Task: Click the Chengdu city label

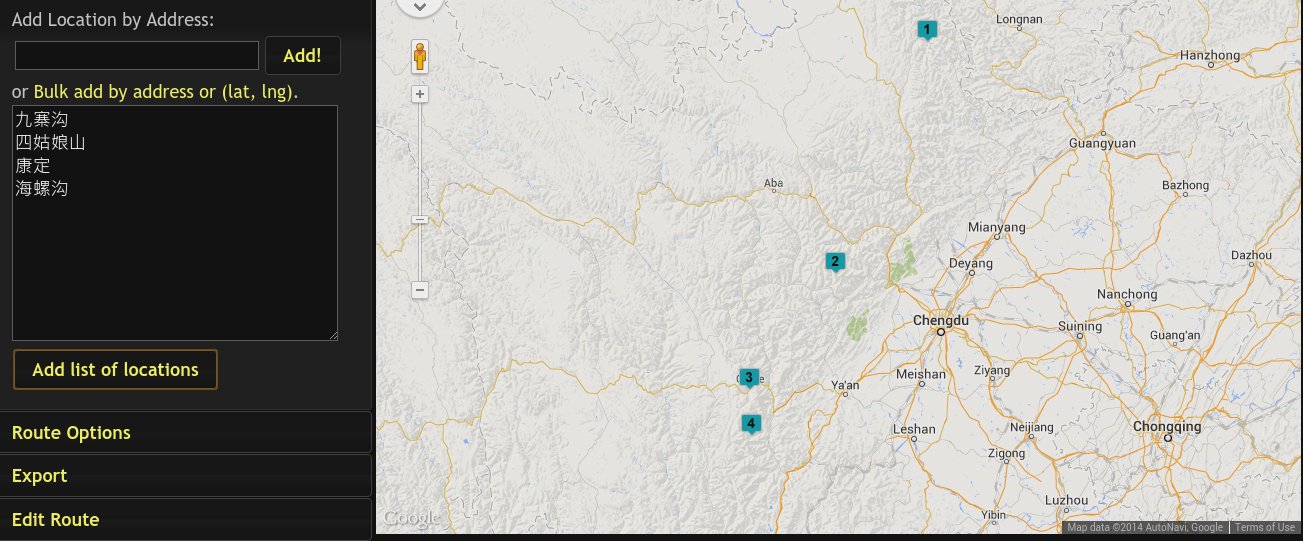Action: (x=941, y=321)
